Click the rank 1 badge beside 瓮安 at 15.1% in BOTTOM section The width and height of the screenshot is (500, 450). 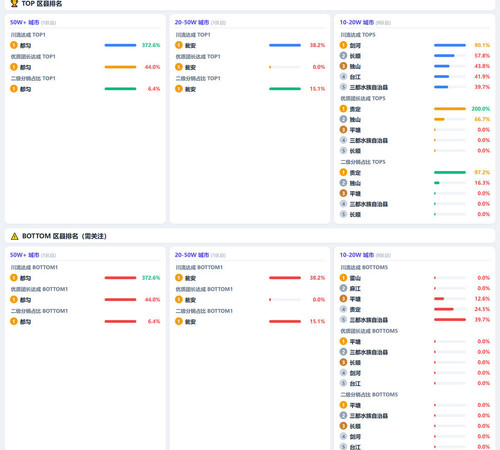click(x=179, y=321)
